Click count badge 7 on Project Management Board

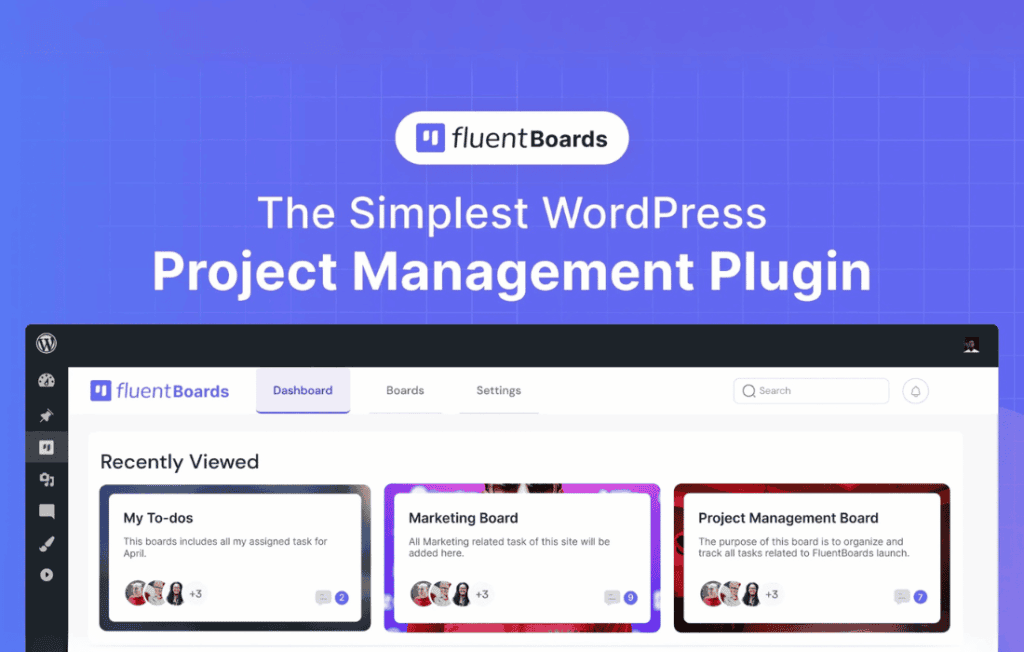pyautogui.click(x=920, y=596)
